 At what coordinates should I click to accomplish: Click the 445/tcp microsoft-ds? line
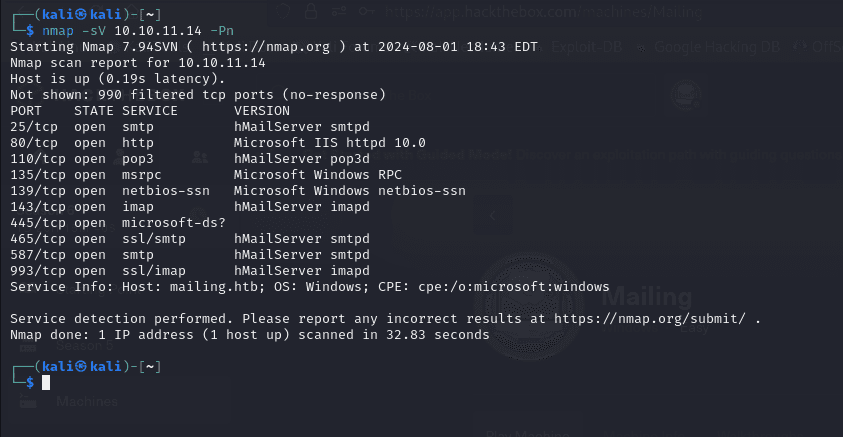pos(100,223)
